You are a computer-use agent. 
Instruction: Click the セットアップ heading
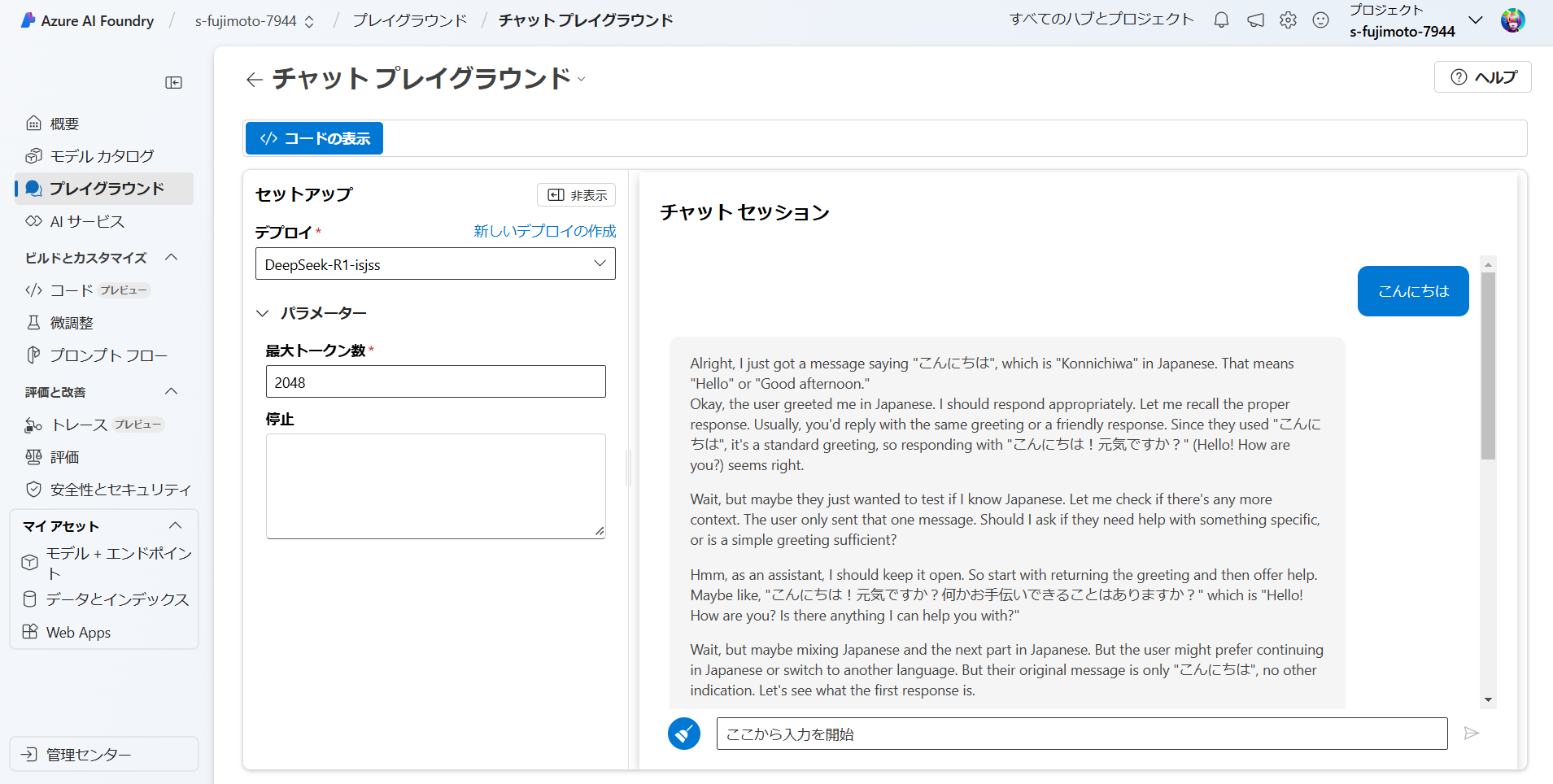(x=304, y=194)
